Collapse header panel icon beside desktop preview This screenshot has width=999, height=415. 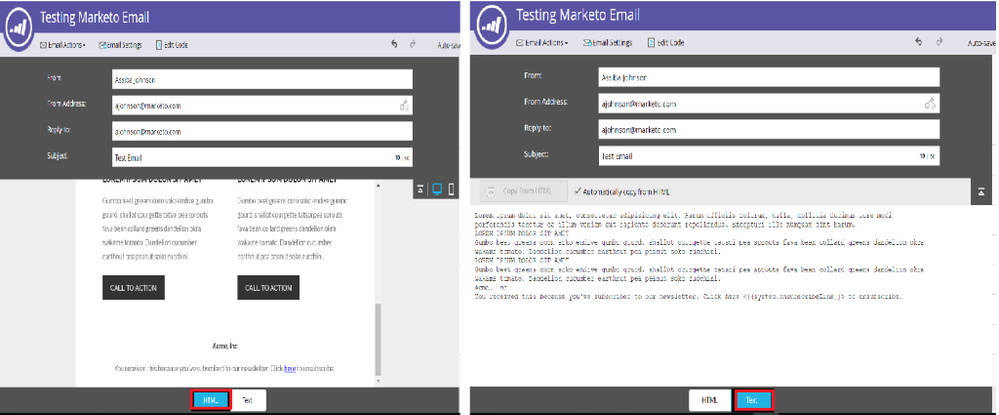[x=421, y=189]
